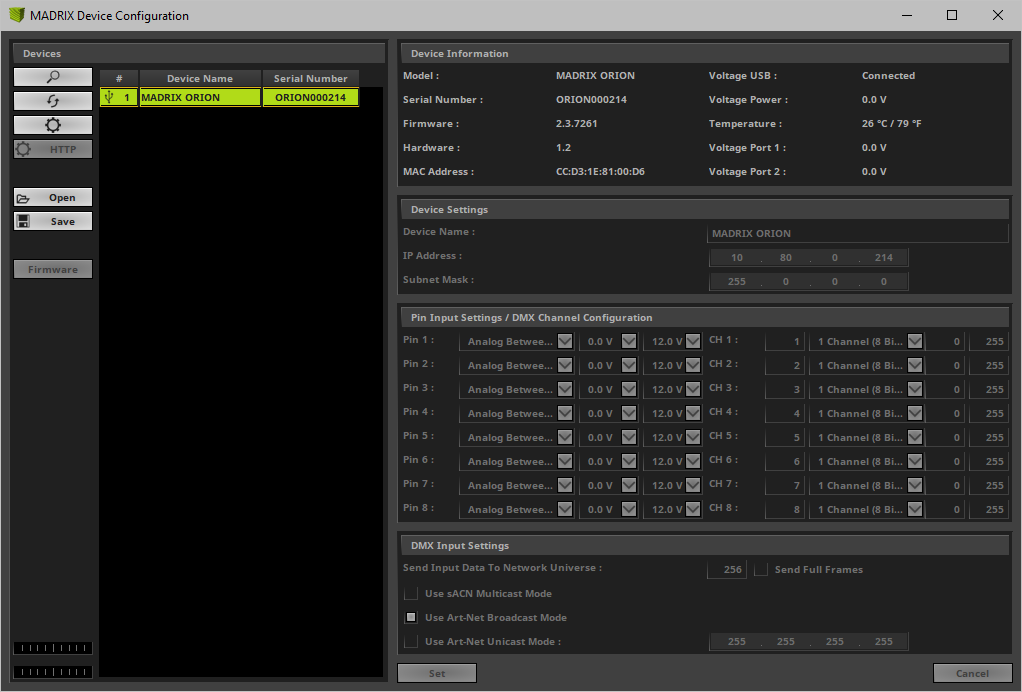Minimize the MADRIX Device Configuration window
The height and width of the screenshot is (692, 1022).
906,15
